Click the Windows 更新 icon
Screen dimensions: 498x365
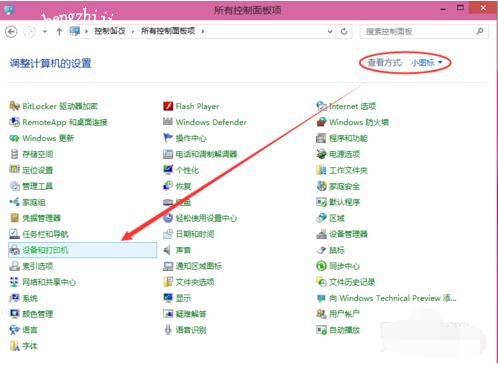tap(14, 138)
